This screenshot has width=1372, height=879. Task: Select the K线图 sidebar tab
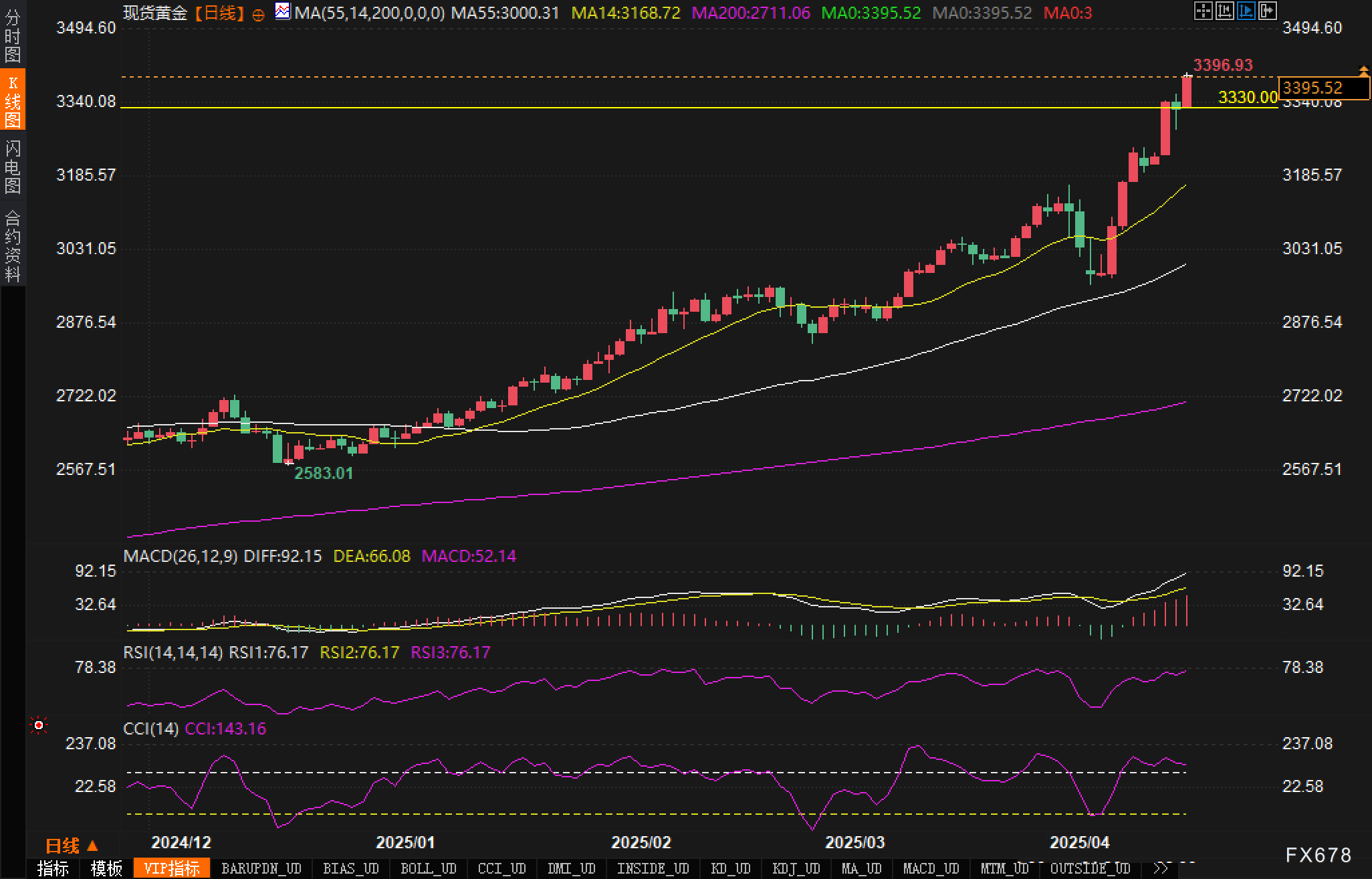[x=13, y=100]
